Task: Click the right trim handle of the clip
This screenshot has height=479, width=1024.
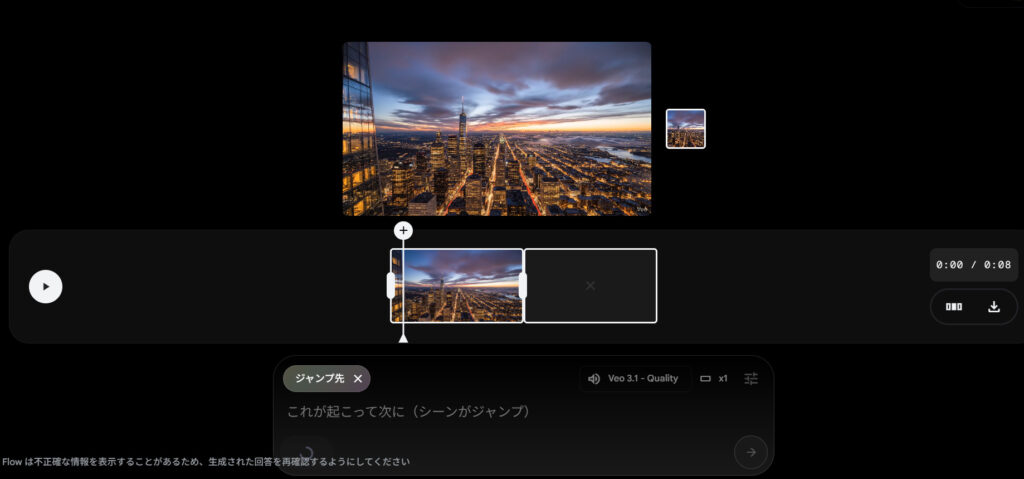Action: coord(522,286)
